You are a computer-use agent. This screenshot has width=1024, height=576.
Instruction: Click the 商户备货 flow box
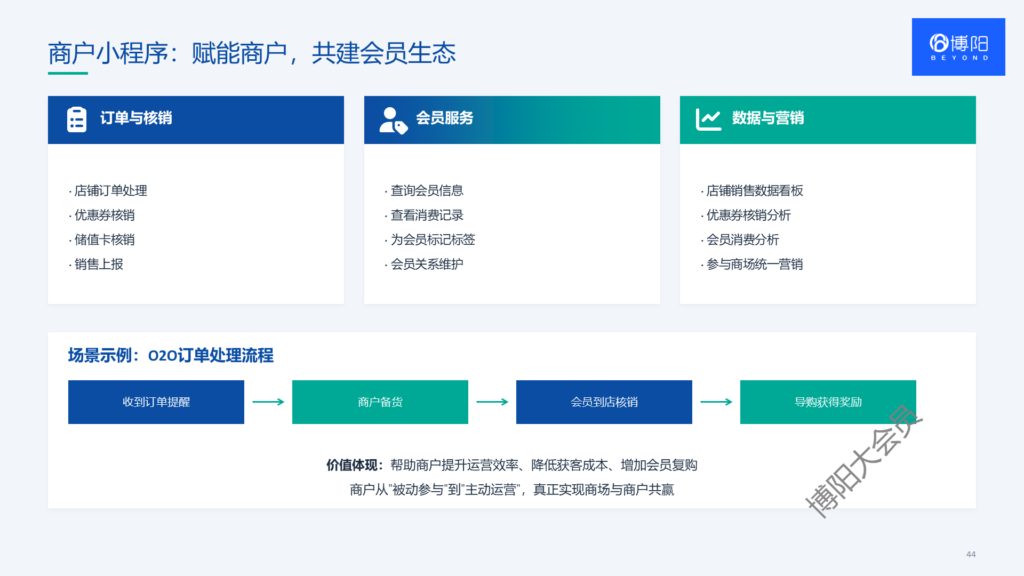tap(380, 402)
